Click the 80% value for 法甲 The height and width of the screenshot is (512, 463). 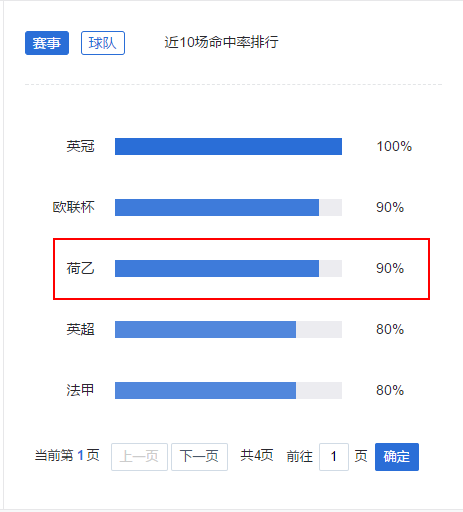click(390, 390)
